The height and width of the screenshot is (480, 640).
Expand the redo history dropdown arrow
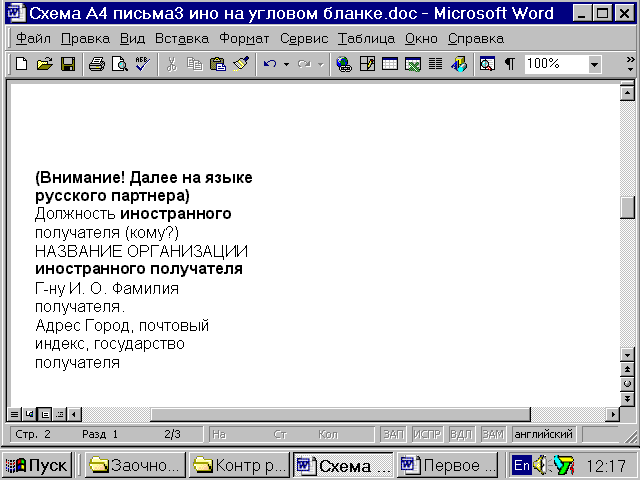pyautogui.click(x=321, y=64)
